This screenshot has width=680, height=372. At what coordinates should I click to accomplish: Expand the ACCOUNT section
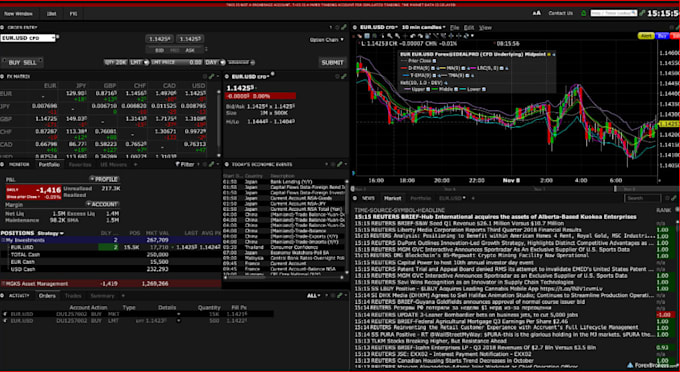(x=102, y=204)
